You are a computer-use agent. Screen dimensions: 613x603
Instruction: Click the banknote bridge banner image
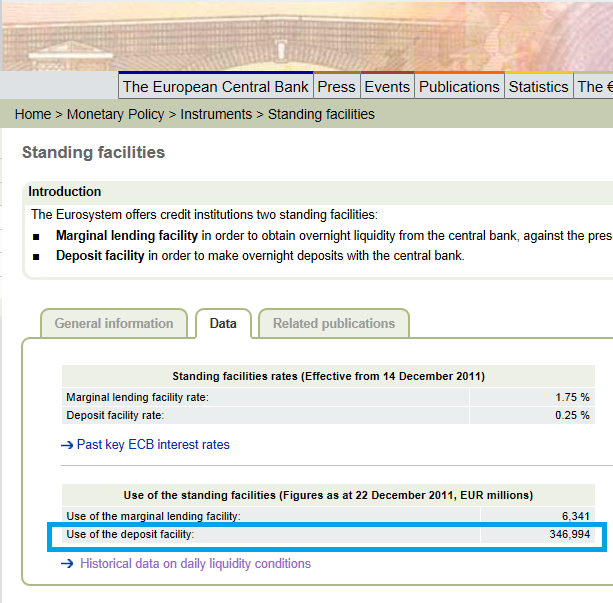pyautogui.click(x=307, y=36)
